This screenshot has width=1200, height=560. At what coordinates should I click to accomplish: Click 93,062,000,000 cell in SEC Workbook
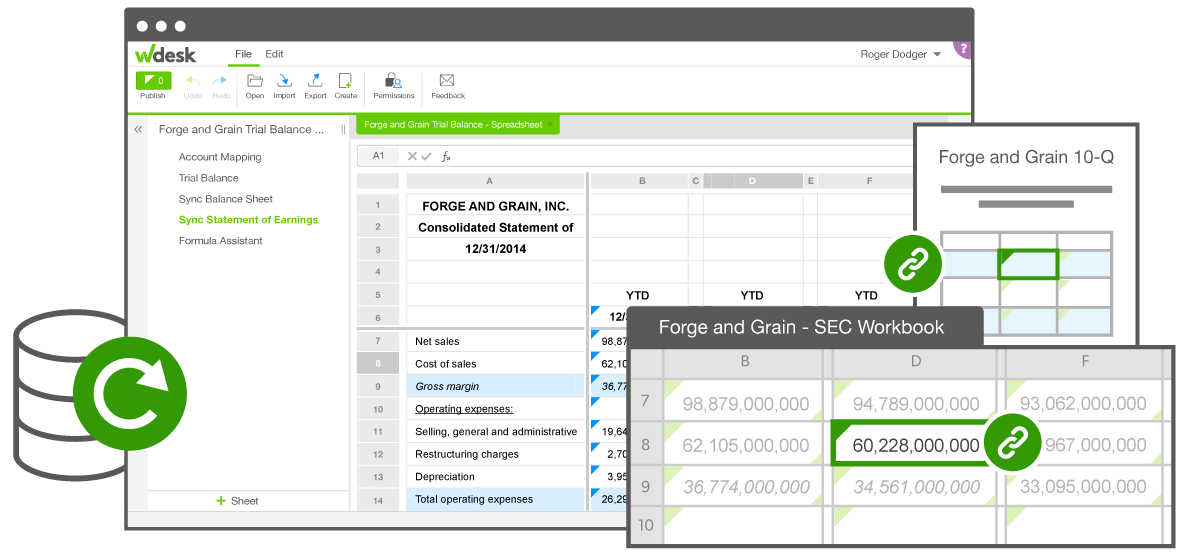click(1084, 403)
